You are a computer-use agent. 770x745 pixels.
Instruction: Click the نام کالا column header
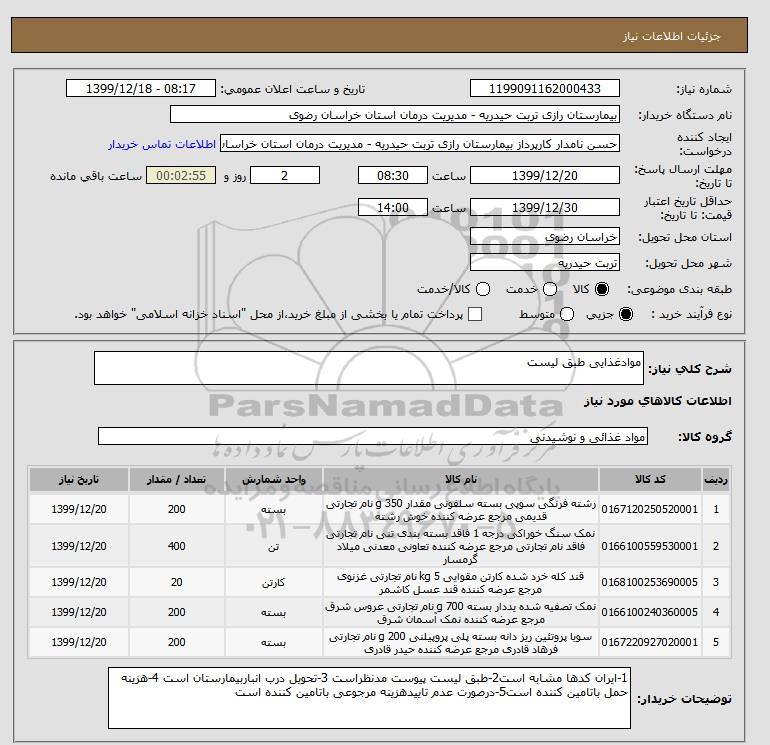(461, 479)
